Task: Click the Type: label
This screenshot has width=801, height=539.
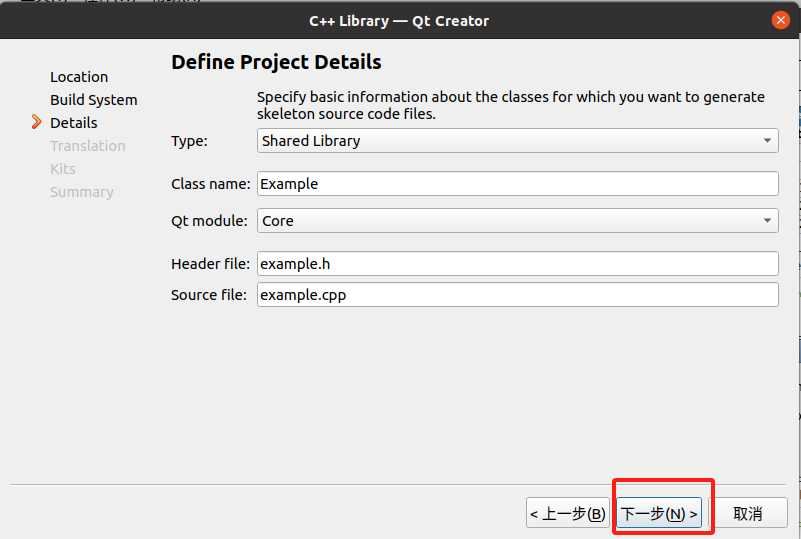Action: pos(190,141)
